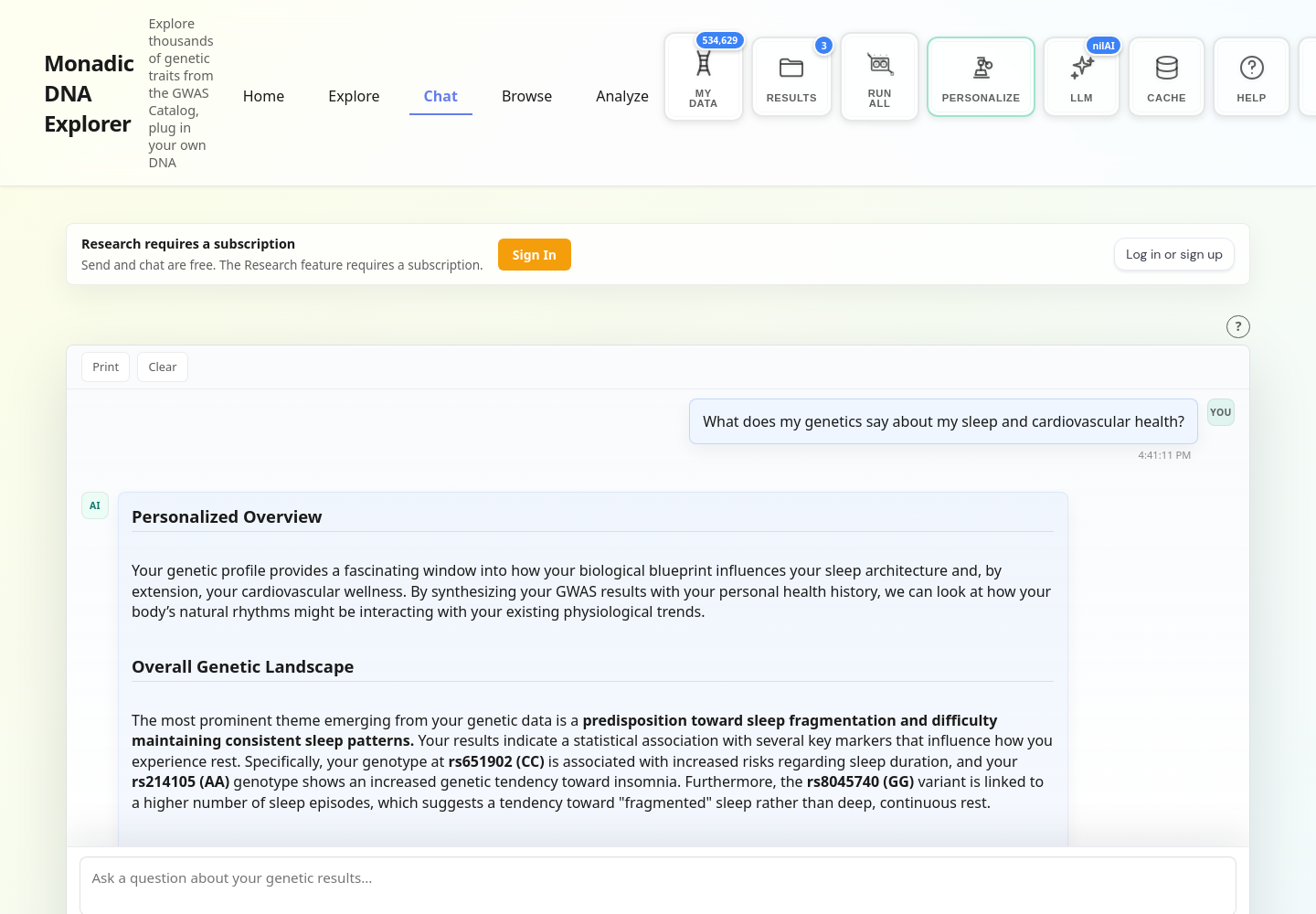Click the Monadic DNA Explorer title

(89, 93)
